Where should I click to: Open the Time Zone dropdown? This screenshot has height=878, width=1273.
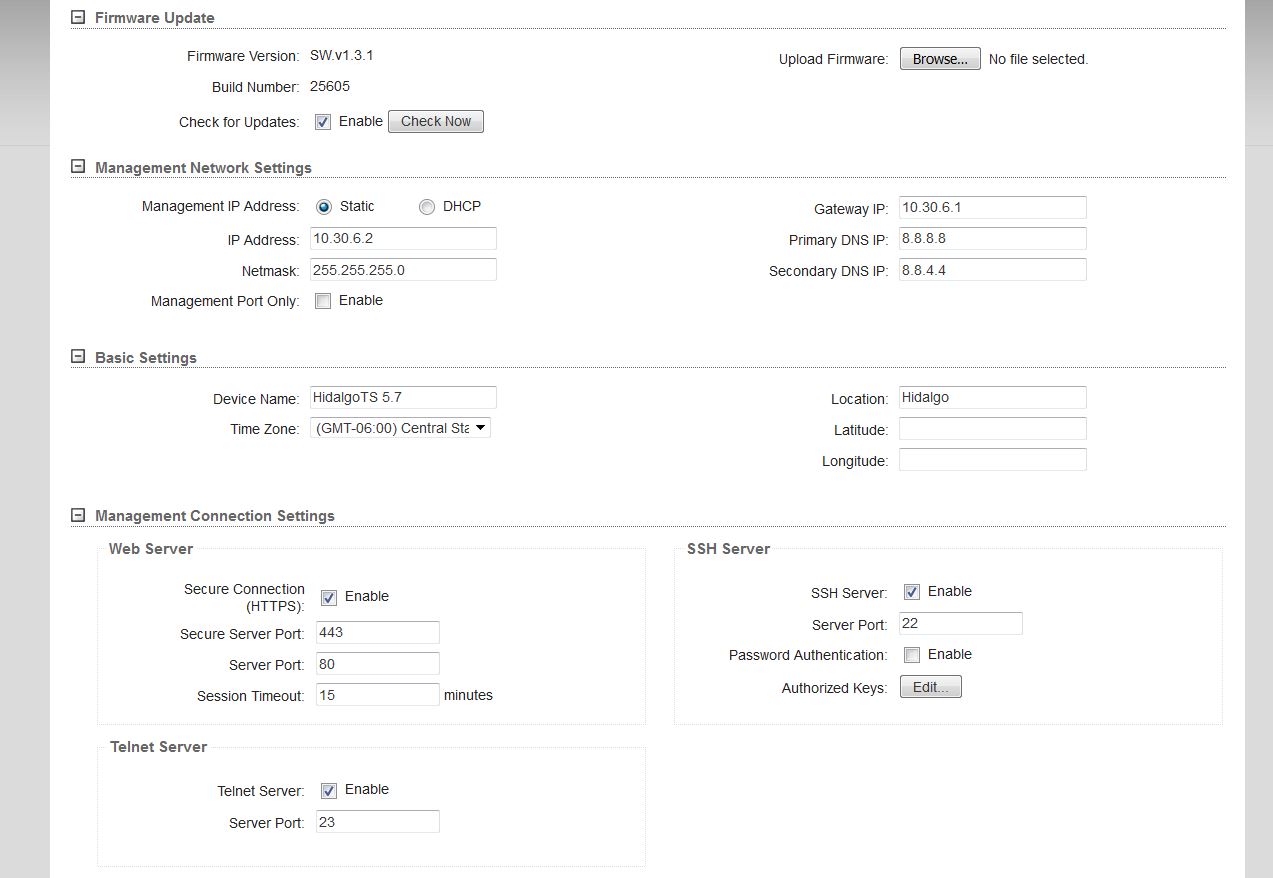pyautogui.click(x=400, y=428)
